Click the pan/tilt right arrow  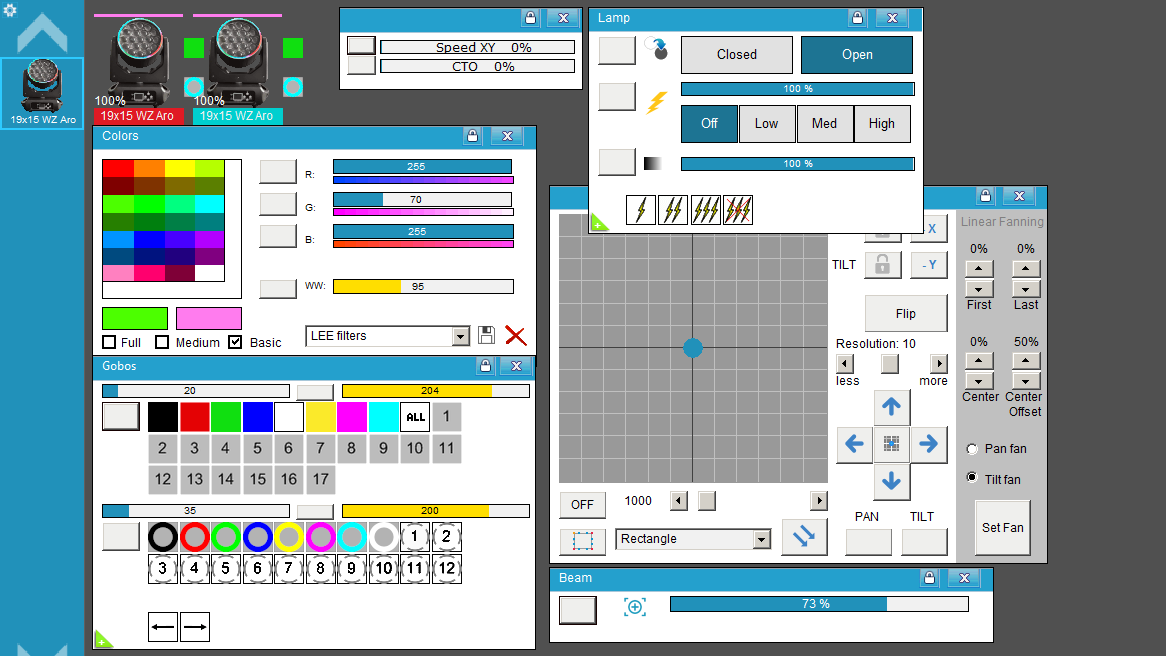pyautogui.click(x=928, y=444)
